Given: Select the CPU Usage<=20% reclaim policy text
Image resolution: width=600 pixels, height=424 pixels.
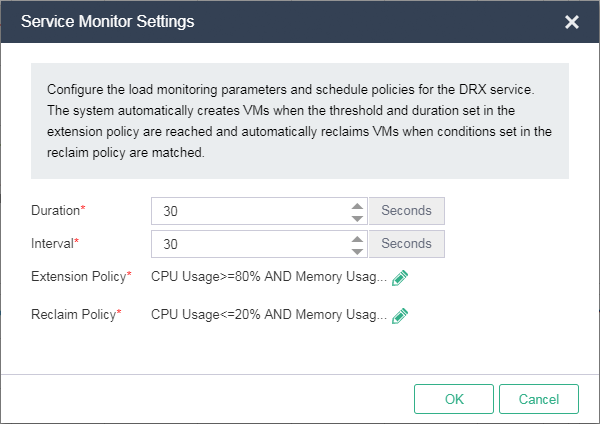Looking at the screenshot, I should [x=268, y=314].
